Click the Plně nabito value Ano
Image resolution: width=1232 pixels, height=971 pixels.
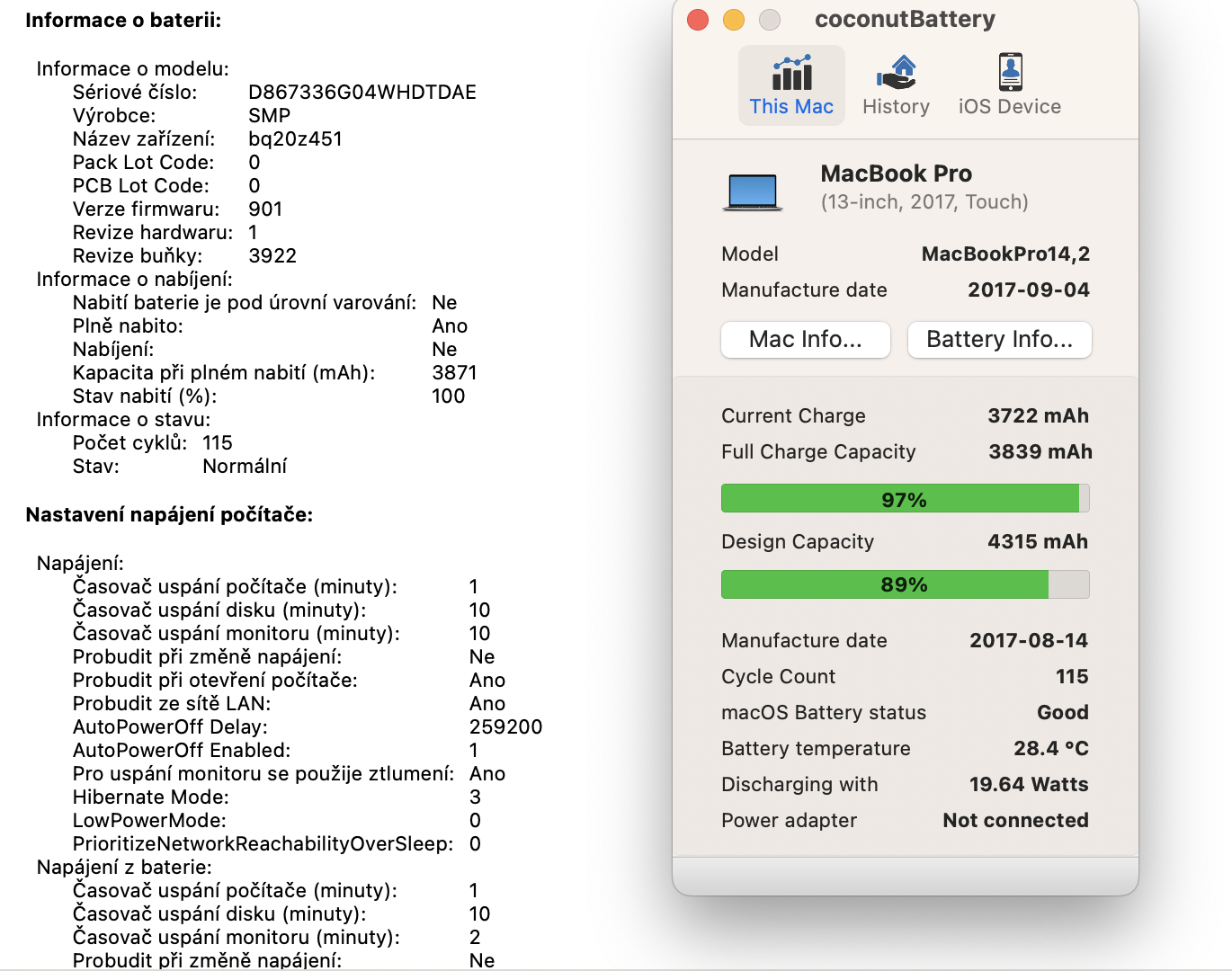[450, 326]
